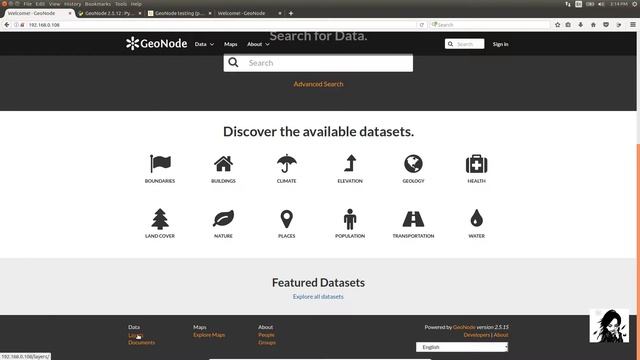Screen dimensions: 640x360
Task: Click the footer About link beside Developers
Action: click(501, 335)
